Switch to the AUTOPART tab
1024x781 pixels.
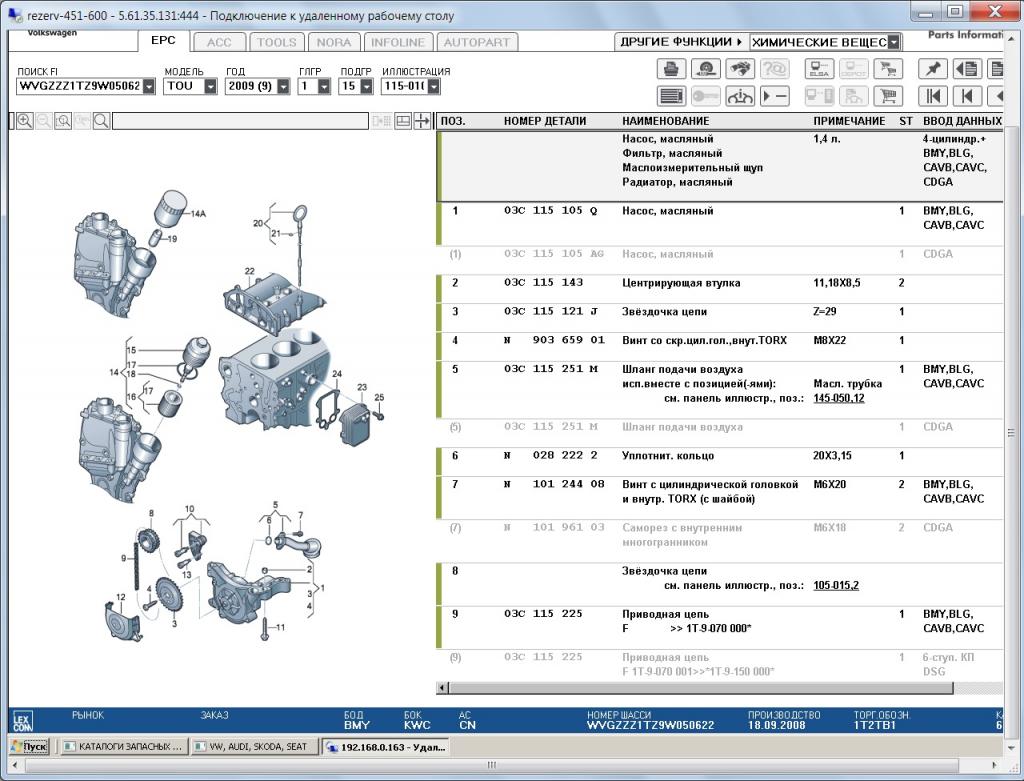click(477, 42)
